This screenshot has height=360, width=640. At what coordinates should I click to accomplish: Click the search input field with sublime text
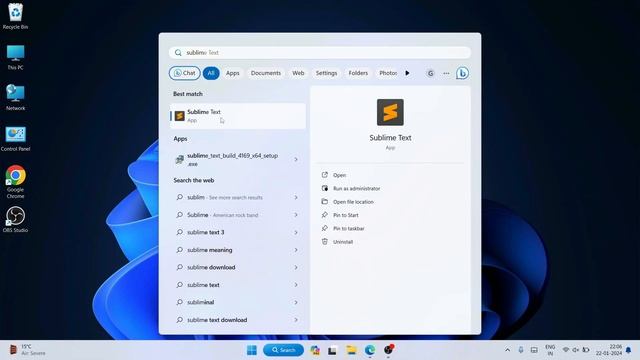click(x=320, y=53)
